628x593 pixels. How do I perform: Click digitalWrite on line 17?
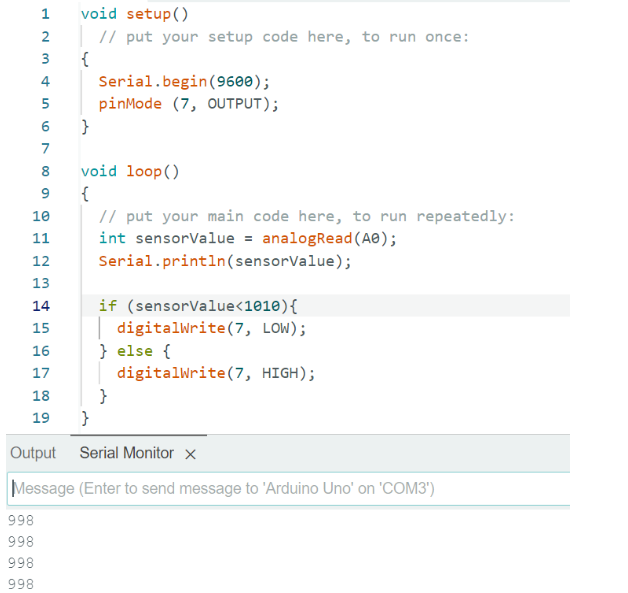click(x=171, y=373)
